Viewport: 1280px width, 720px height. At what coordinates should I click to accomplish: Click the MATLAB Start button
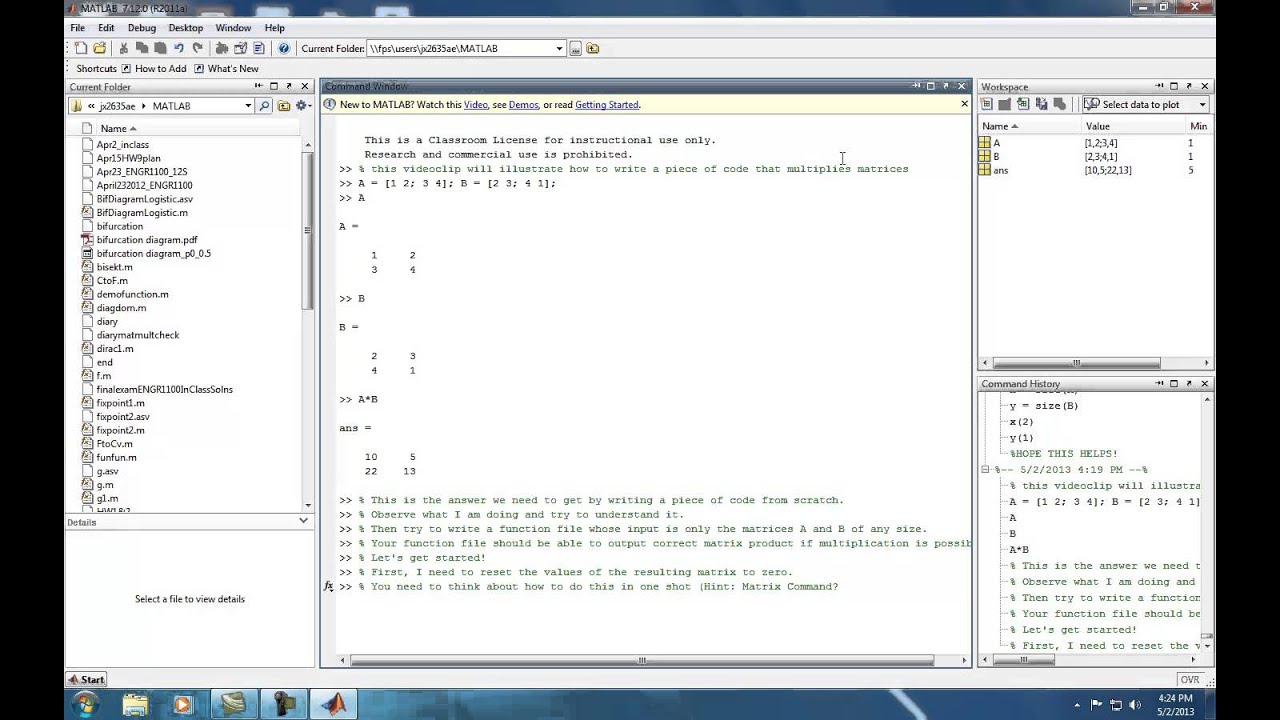(86, 679)
